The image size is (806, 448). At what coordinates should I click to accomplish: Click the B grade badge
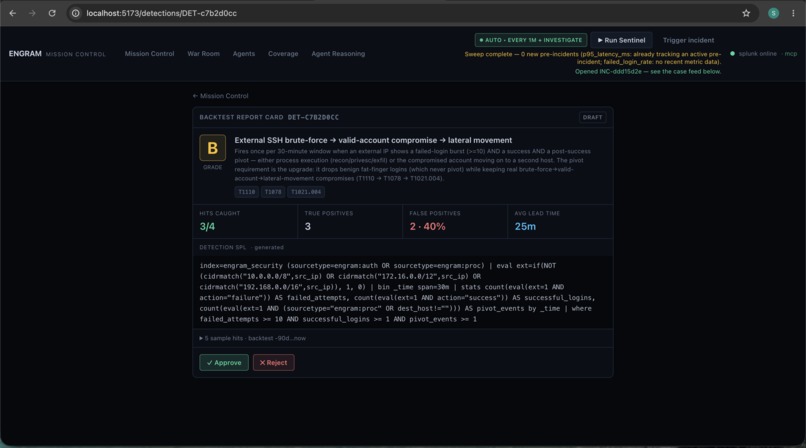click(x=212, y=148)
